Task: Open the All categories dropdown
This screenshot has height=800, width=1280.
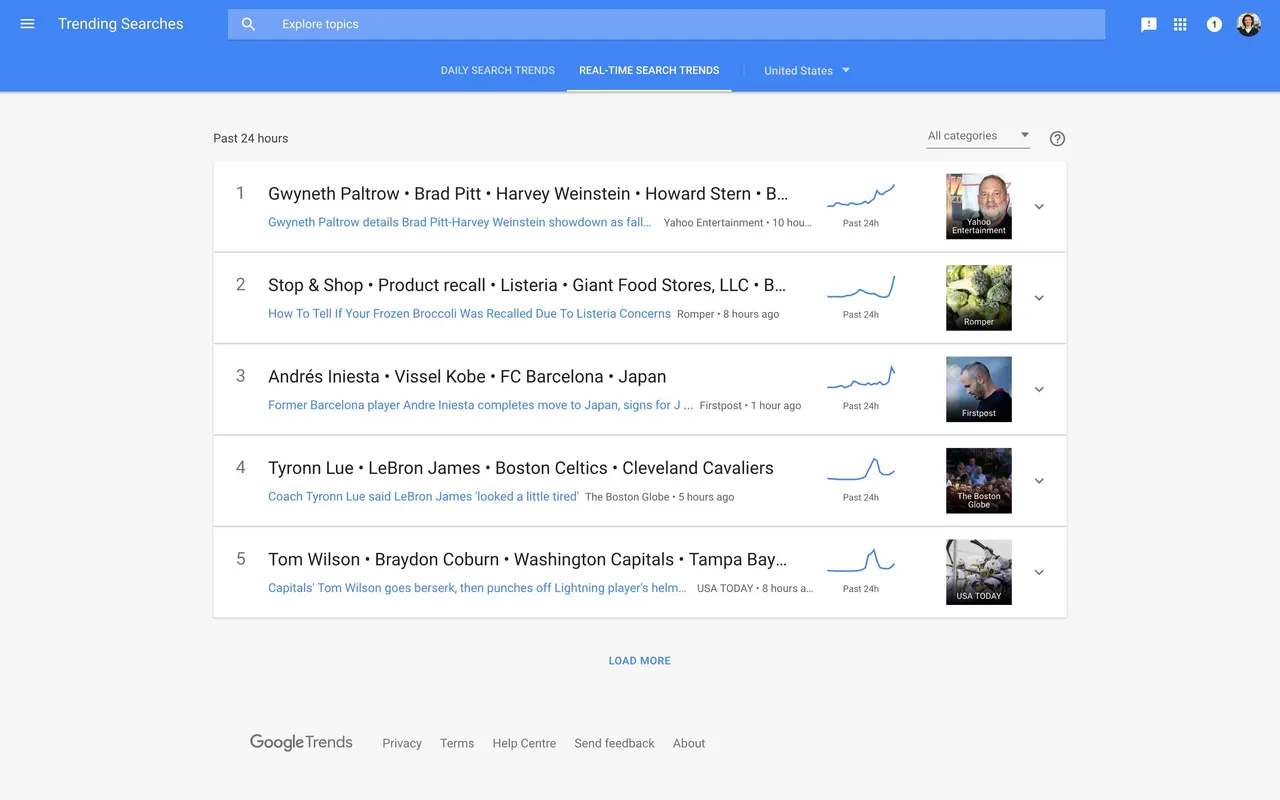Action: (978, 136)
